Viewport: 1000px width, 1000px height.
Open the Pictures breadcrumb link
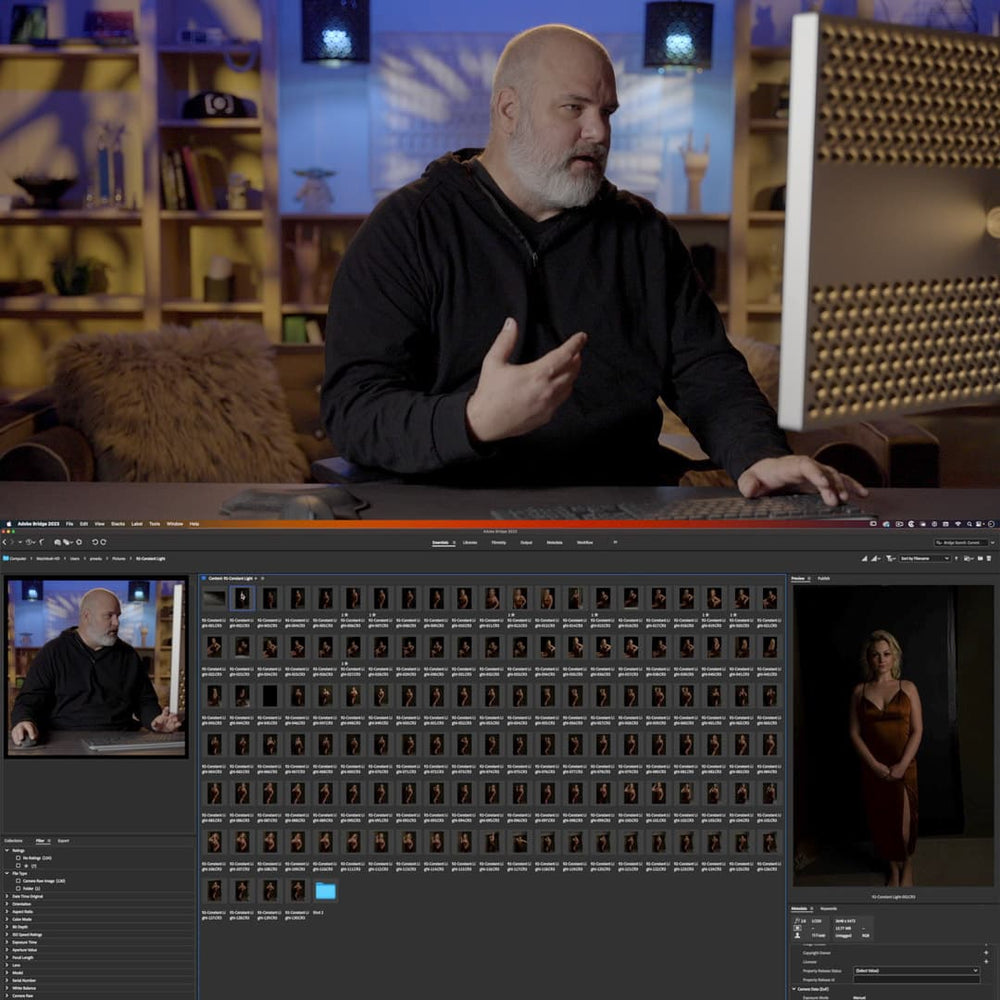tap(117, 558)
